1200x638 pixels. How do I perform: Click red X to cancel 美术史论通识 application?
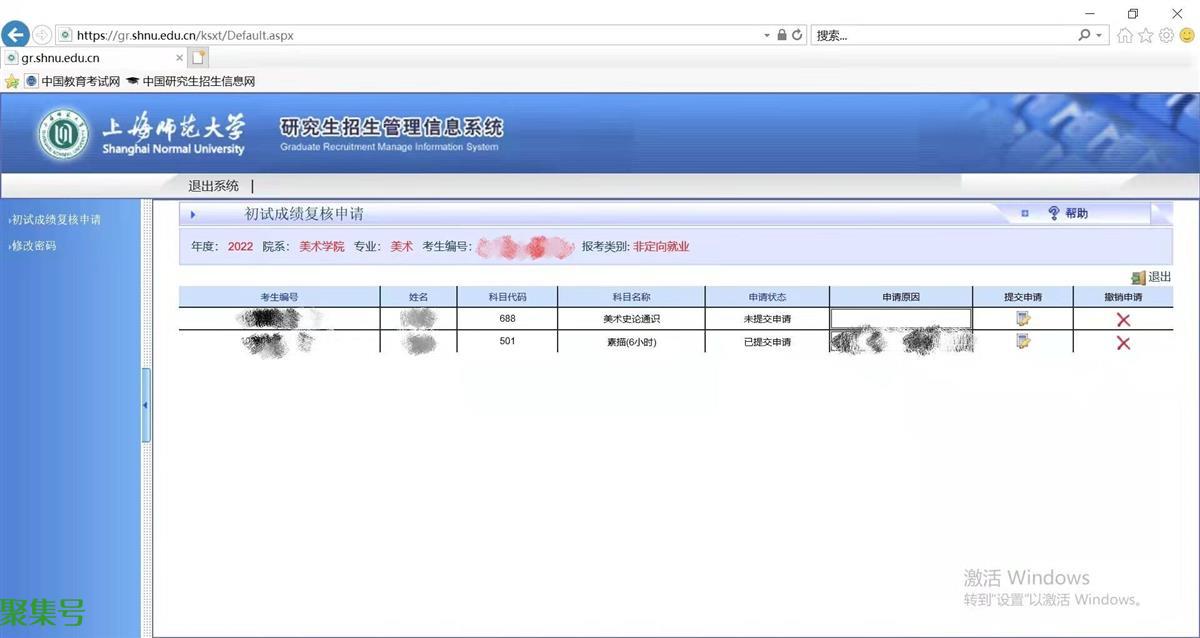[1123, 320]
